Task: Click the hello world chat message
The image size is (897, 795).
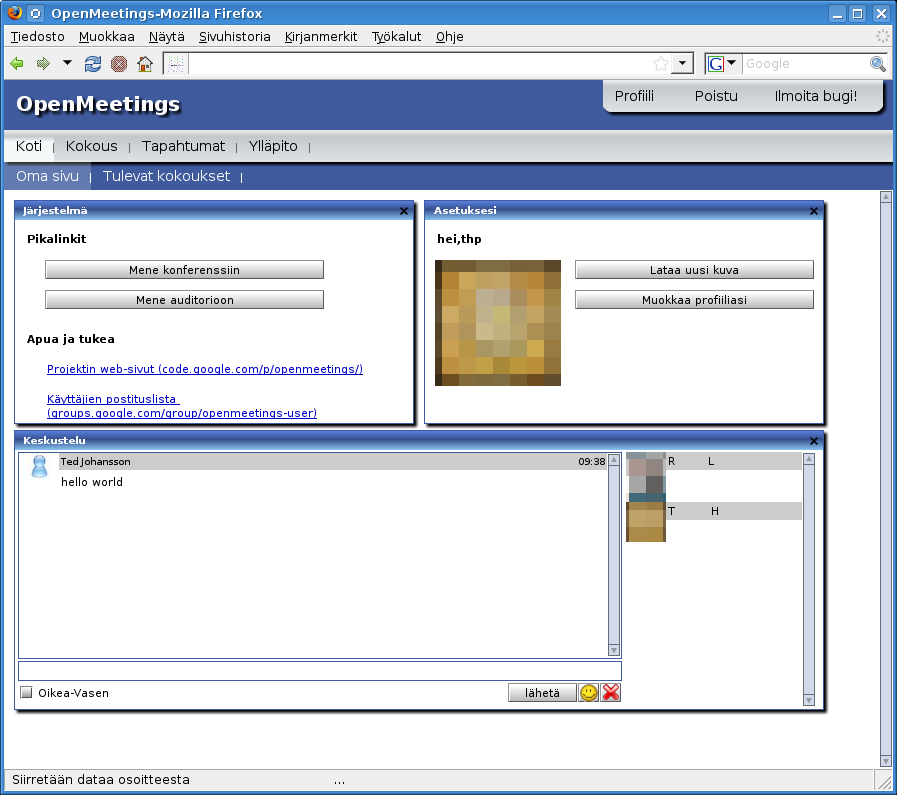Action: (x=92, y=482)
